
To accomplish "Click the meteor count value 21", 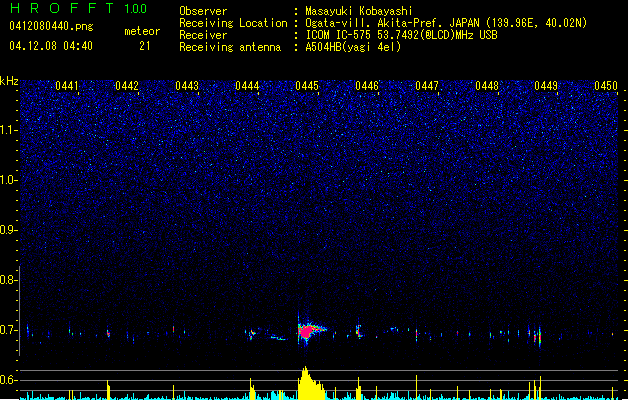I will (145, 46).
